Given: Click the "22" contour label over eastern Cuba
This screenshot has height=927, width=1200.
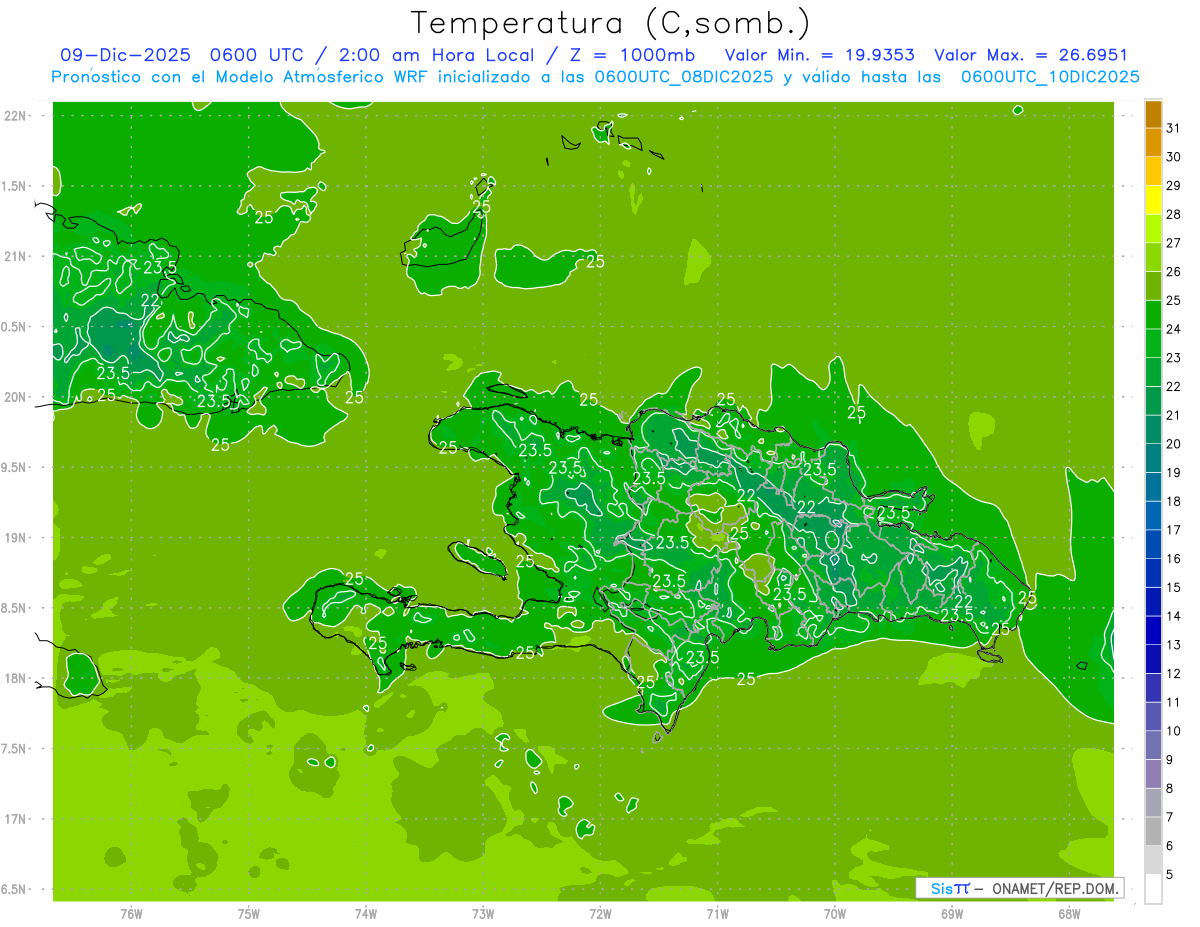Looking at the screenshot, I should pos(150,300).
